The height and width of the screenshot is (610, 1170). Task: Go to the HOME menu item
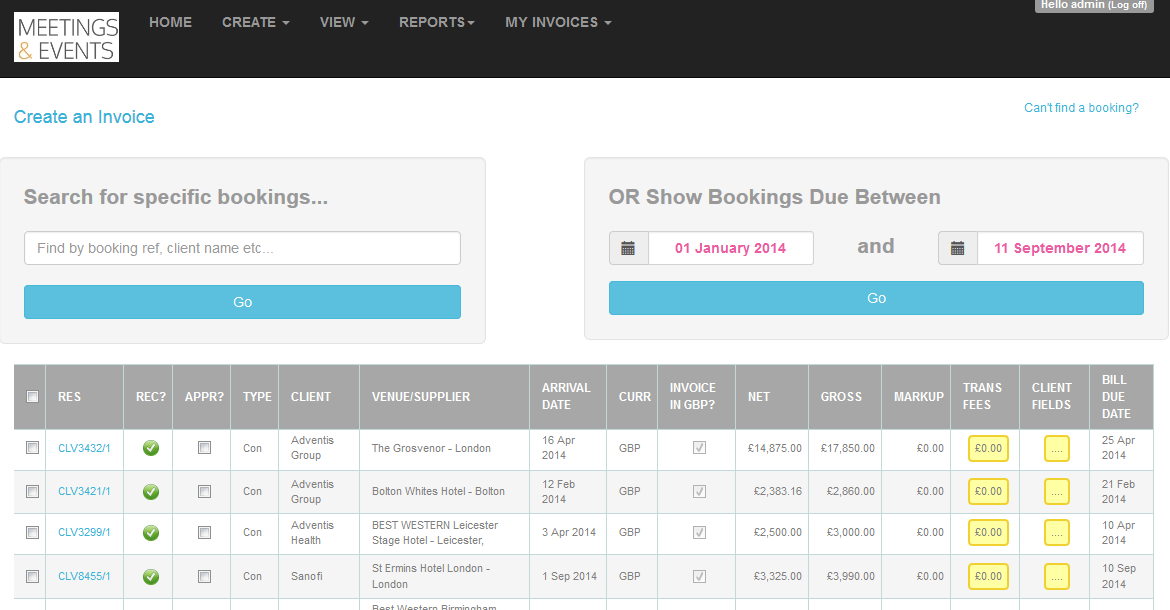tap(170, 22)
